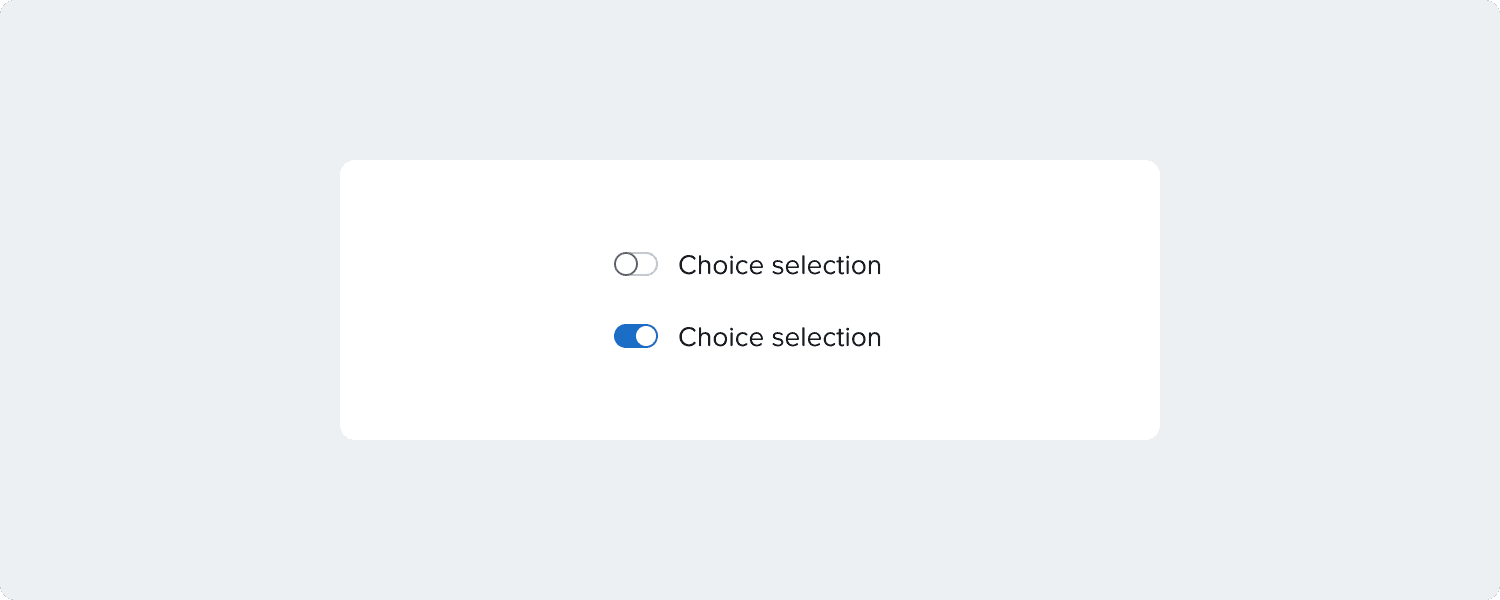The image size is (1500, 600).
Task: Click the white knob inside the blue toggle
Action: pyautogui.click(x=646, y=337)
